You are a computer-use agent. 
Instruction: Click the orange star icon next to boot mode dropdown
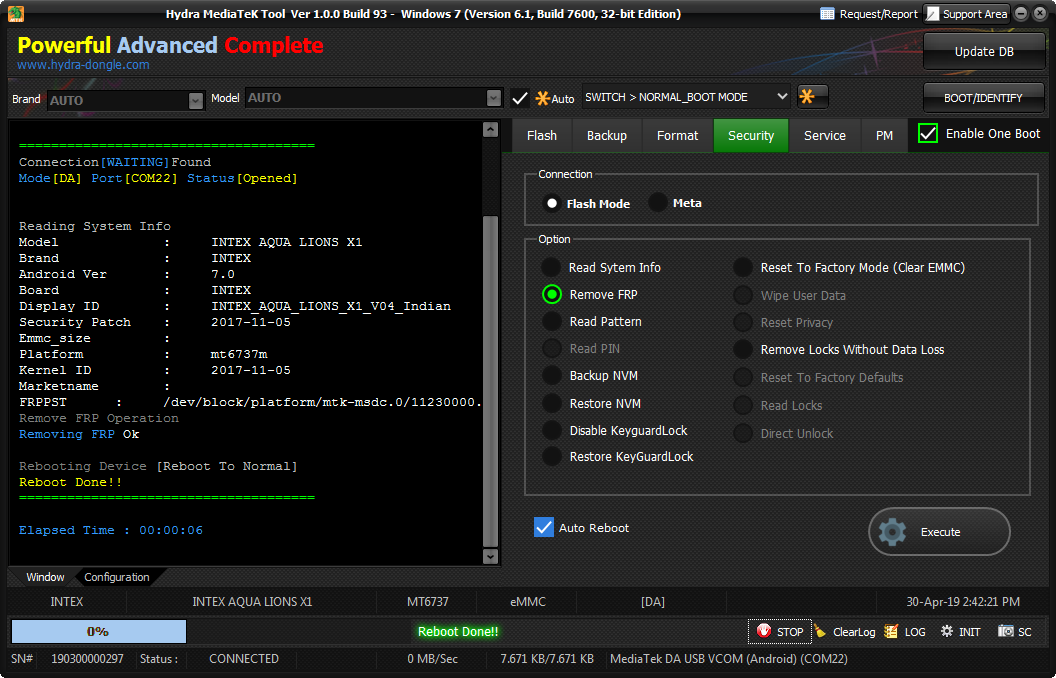tap(813, 97)
